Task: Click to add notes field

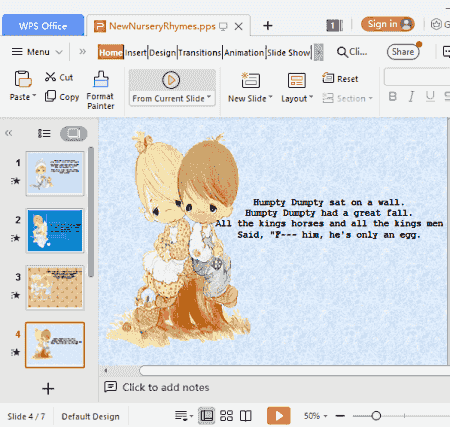Action: 166,387
